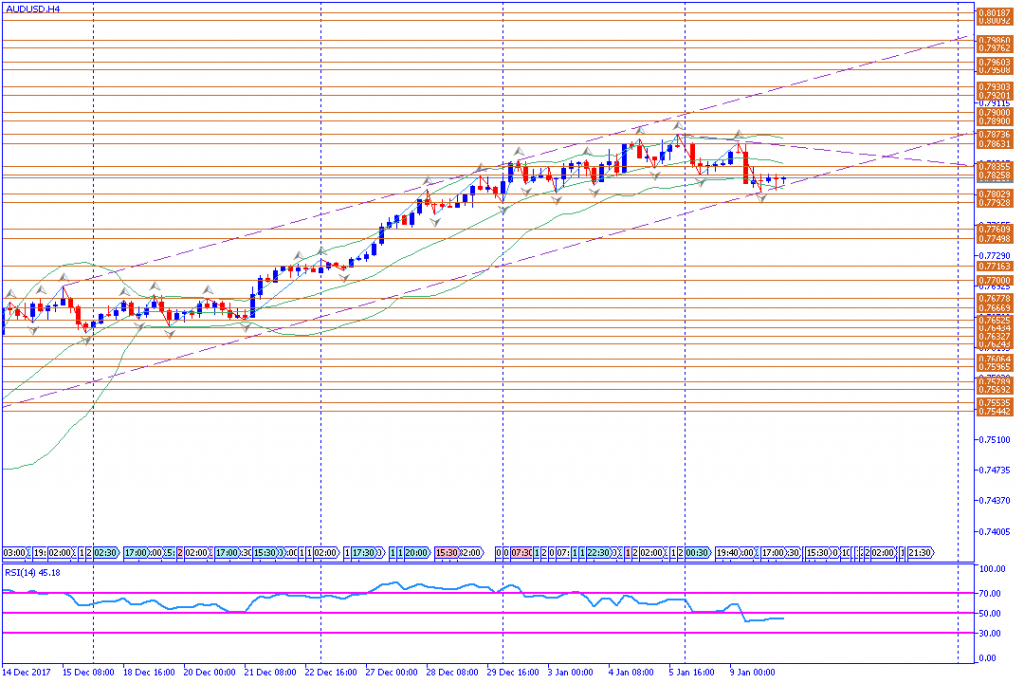Viewport: 1024px width, 683px height.
Task: Click the pink 07:30 event marker
Action: 521,552
